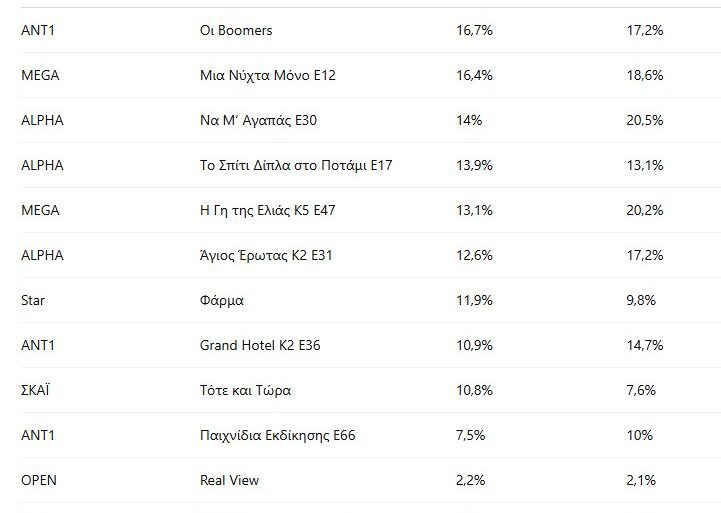
Task: Select the 9,8% value in Φάρμα row
Action: point(641,300)
